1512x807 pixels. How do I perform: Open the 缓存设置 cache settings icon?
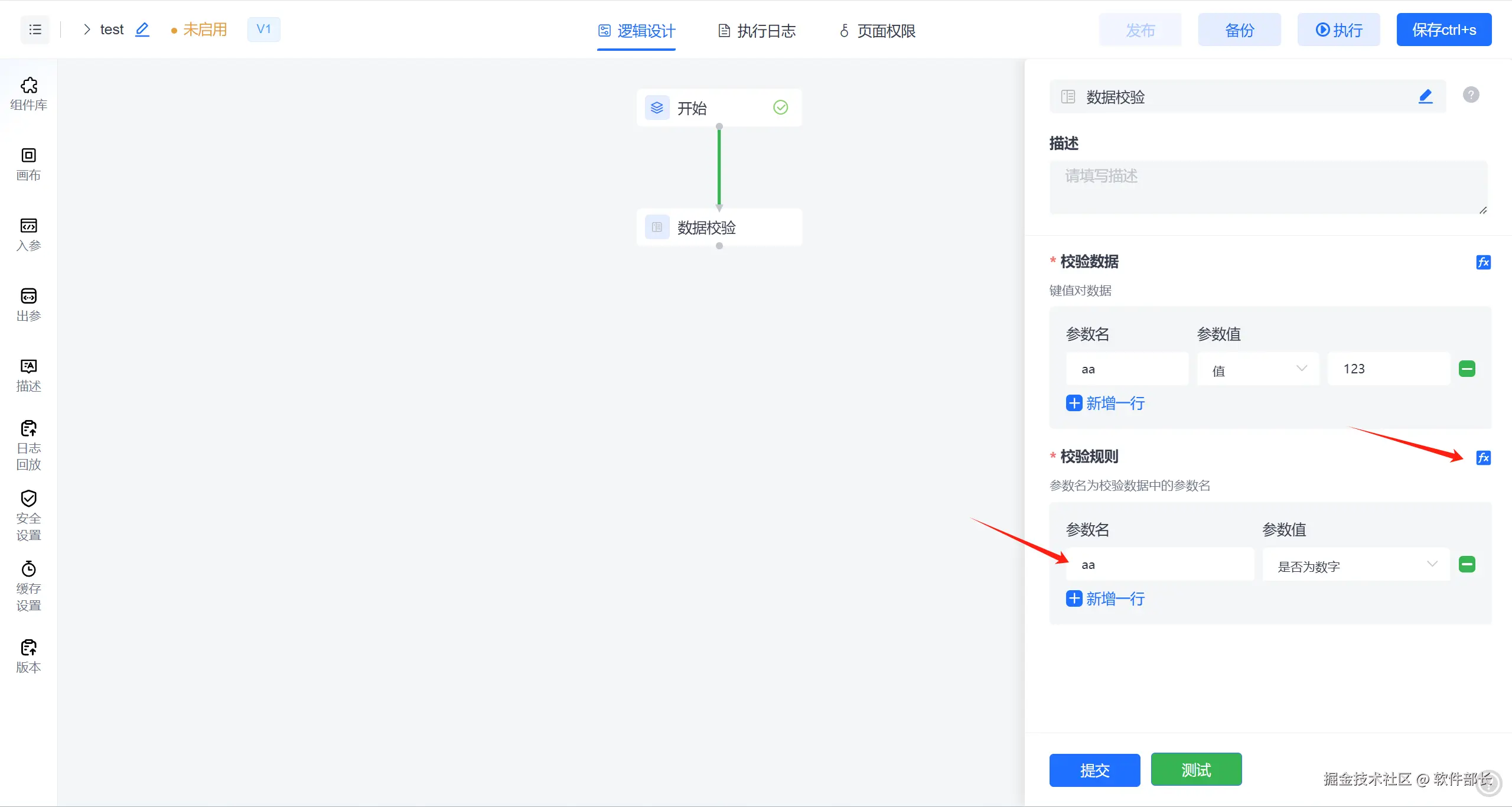tap(28, 585)
